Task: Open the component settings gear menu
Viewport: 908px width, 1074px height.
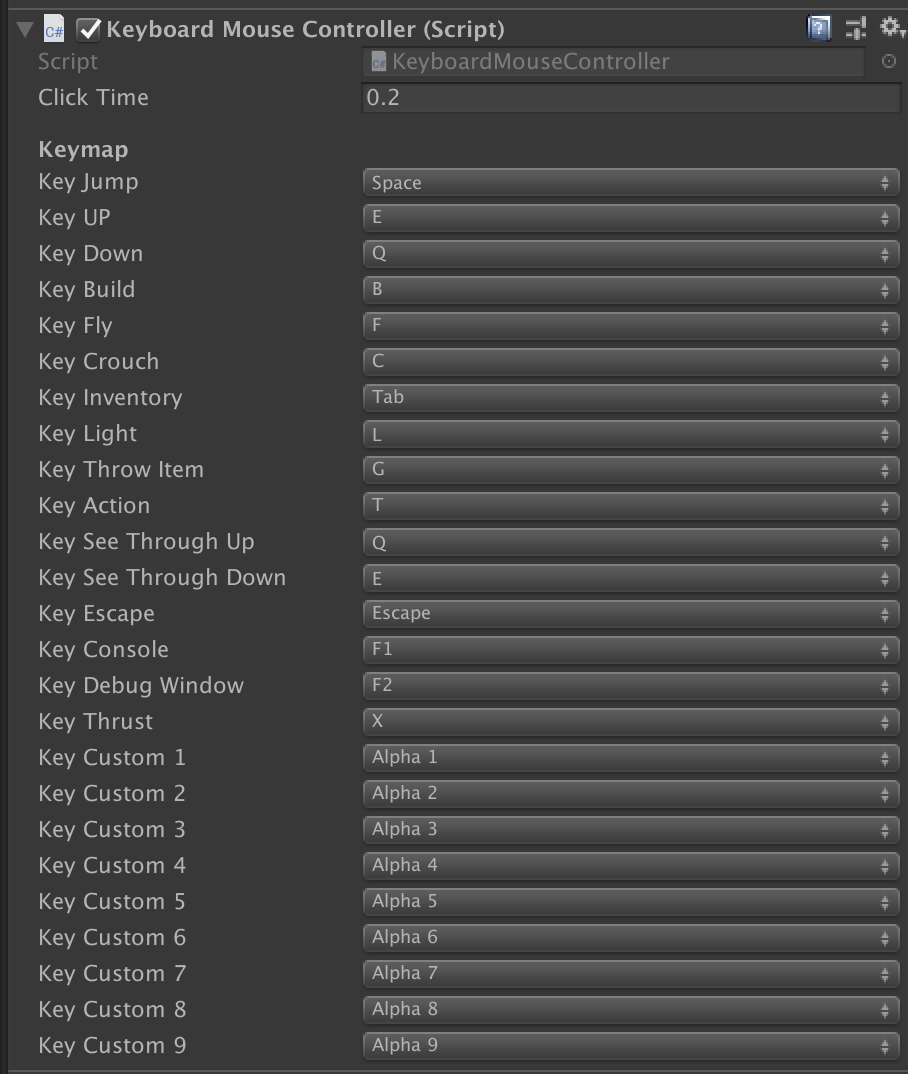Action: tap(888, 27)
